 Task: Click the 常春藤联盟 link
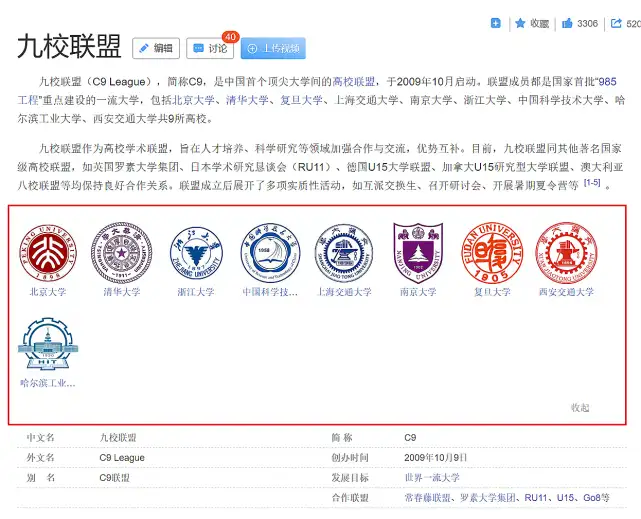point(428,497)
